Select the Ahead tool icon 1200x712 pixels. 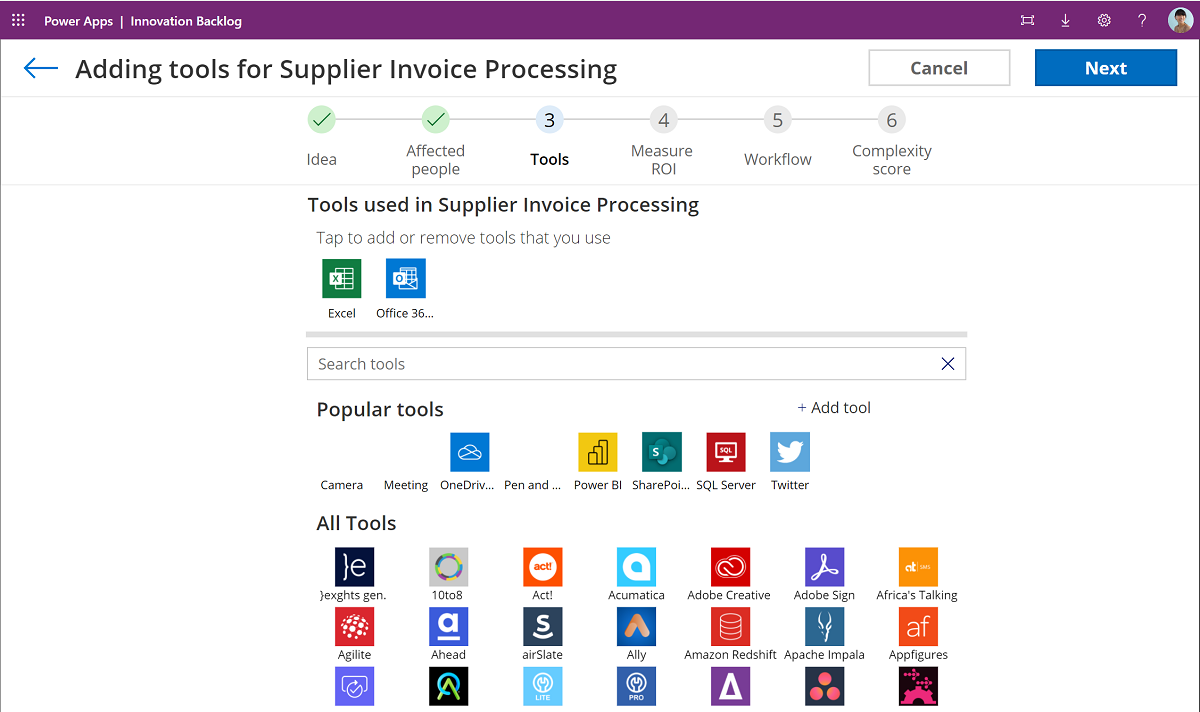[x=448, y=627]
